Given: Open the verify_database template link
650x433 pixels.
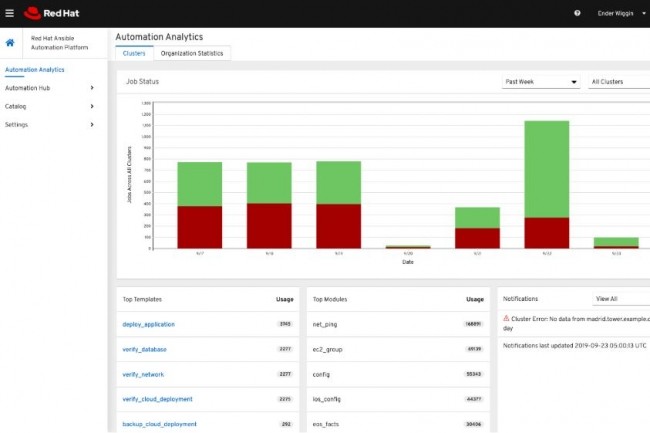Looking at the screenshot, I should pyautogui.click(x=144, y=349).
